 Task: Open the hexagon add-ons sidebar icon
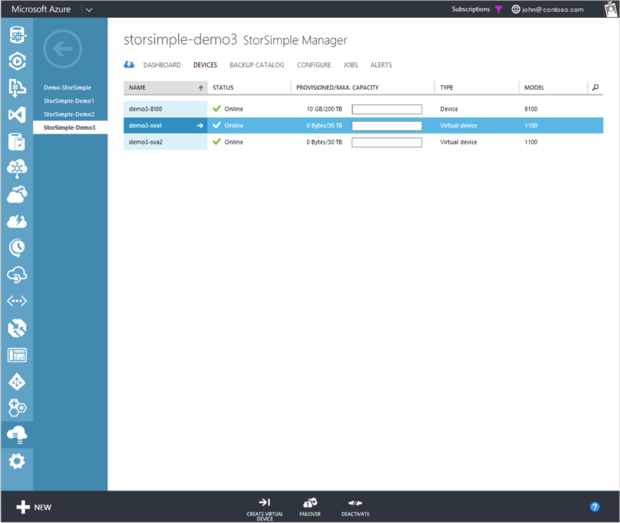(17, 408)
